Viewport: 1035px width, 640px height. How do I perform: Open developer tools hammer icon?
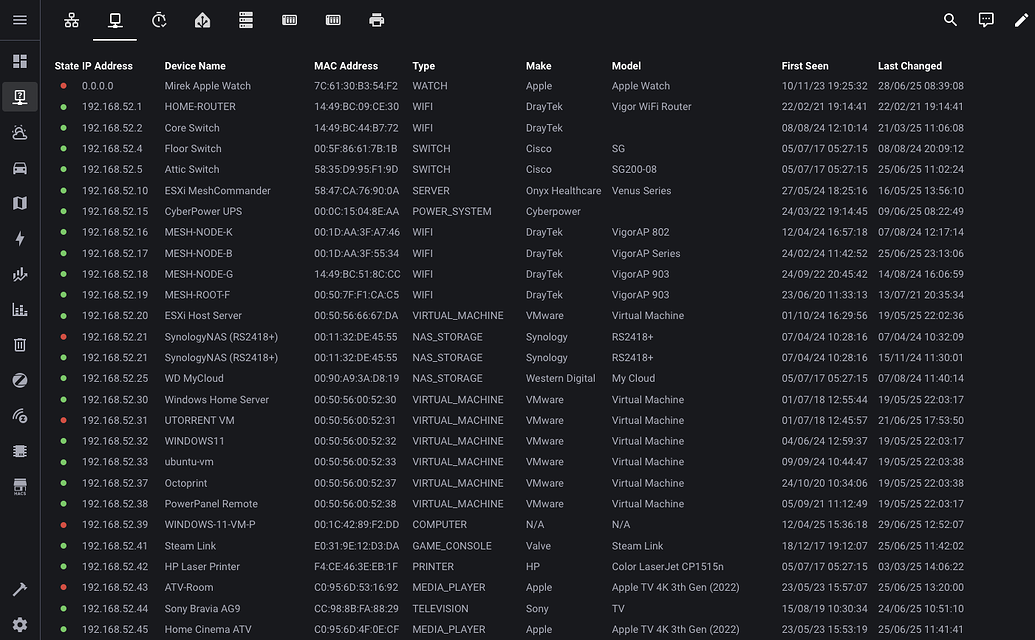tap(20, 589)
